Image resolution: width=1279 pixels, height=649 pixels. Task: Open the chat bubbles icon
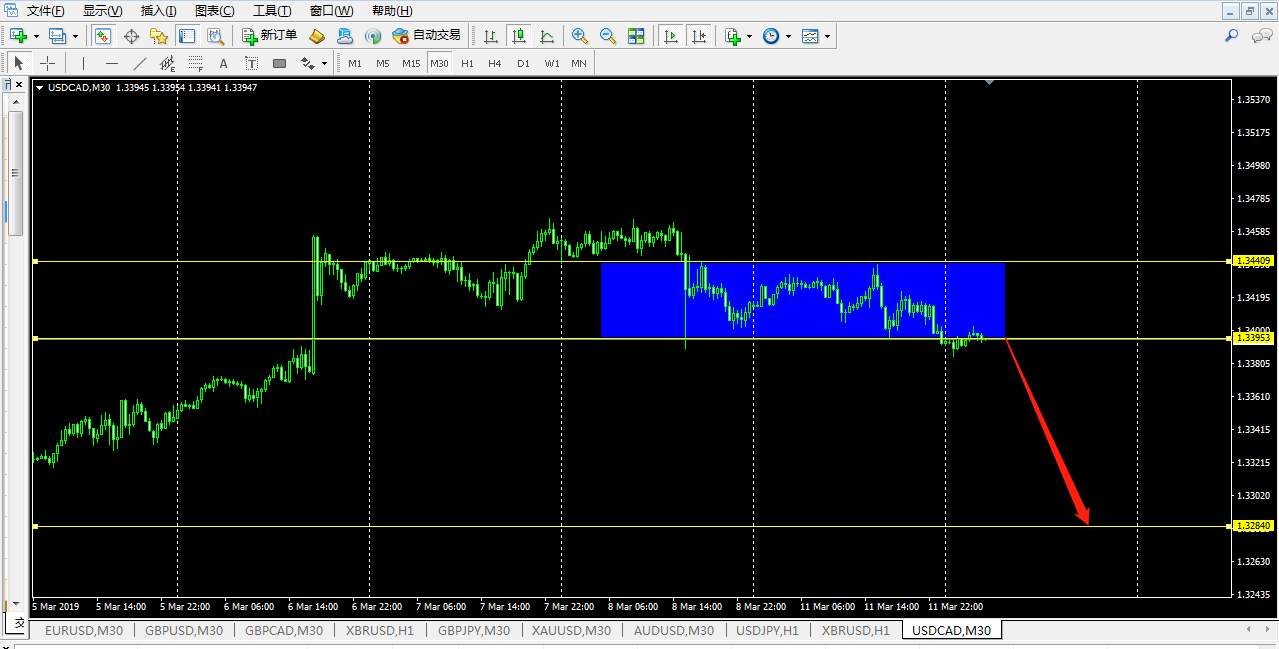coord(1262,36)
